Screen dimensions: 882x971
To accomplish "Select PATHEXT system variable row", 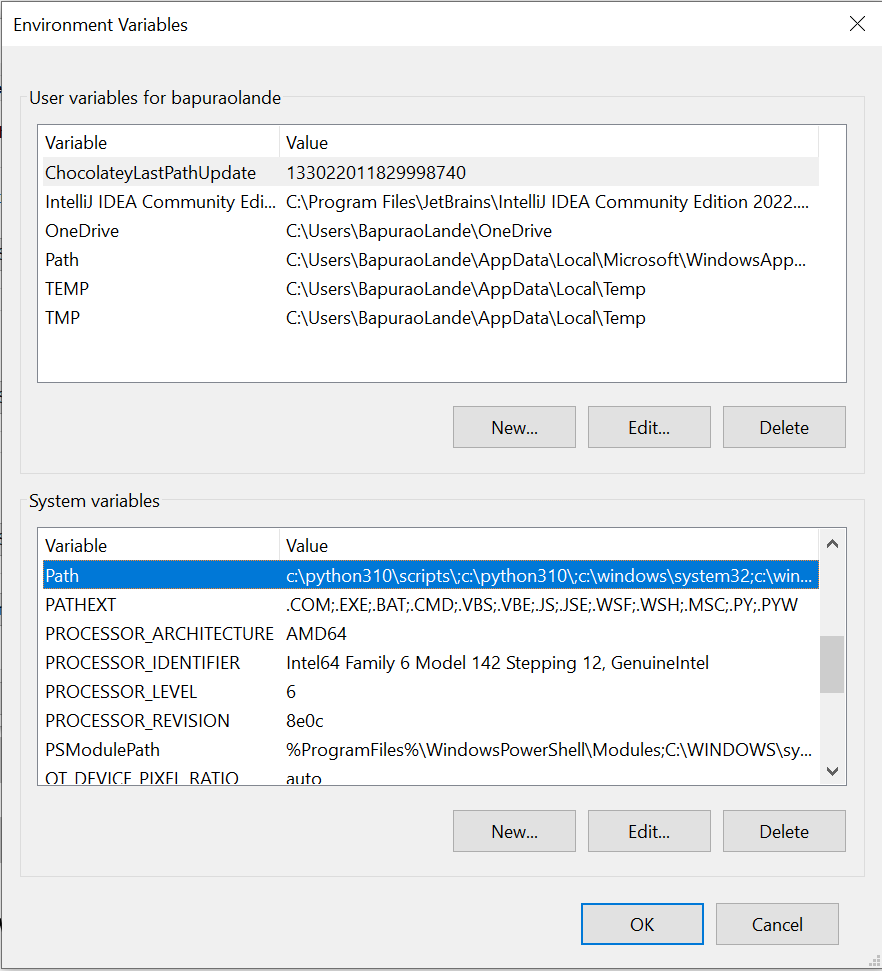I will [x=81, y=605].
